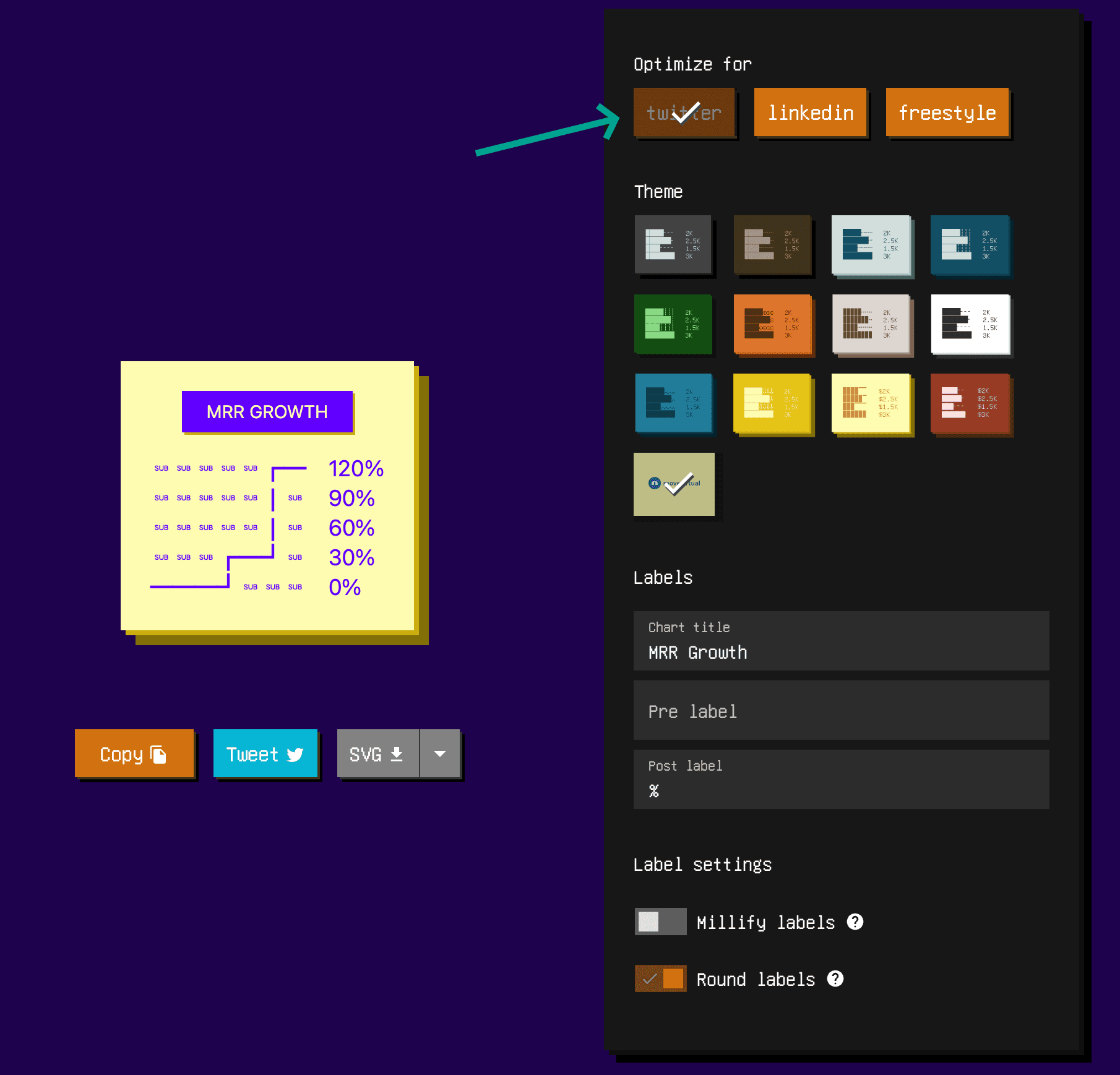Click the help icon next to Millify labels
The width and height of the screenshot is (1120, 1075).
[855, 922]
